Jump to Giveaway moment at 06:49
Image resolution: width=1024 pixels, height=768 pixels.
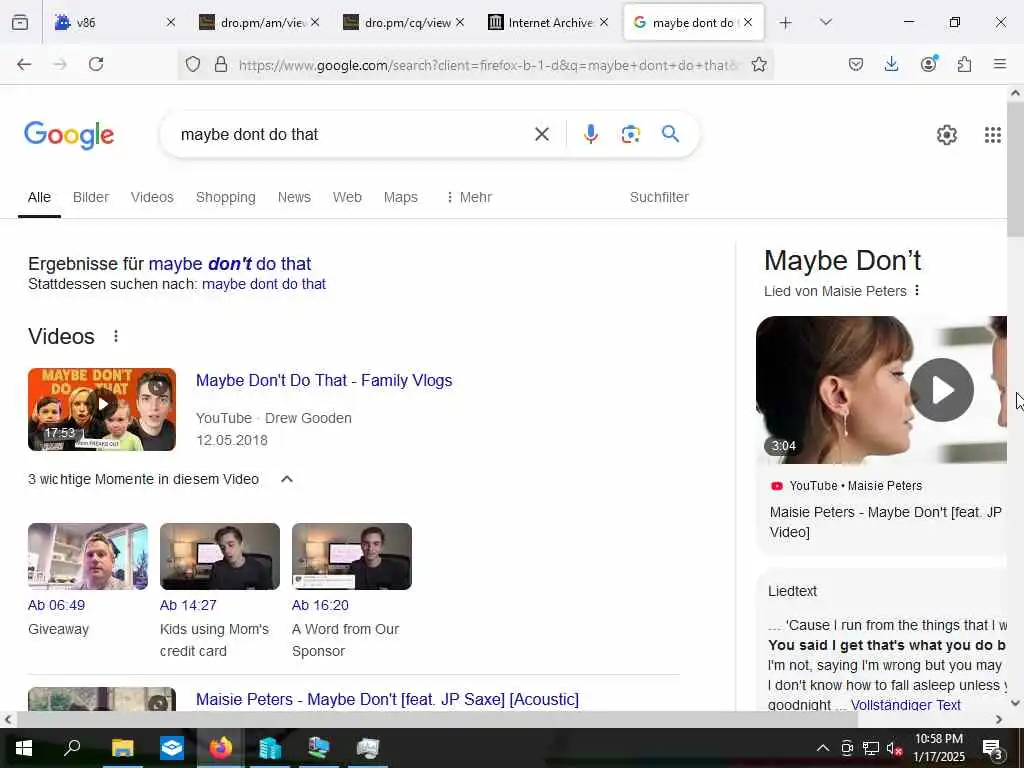pyautogui.click(x=88, y=556)
